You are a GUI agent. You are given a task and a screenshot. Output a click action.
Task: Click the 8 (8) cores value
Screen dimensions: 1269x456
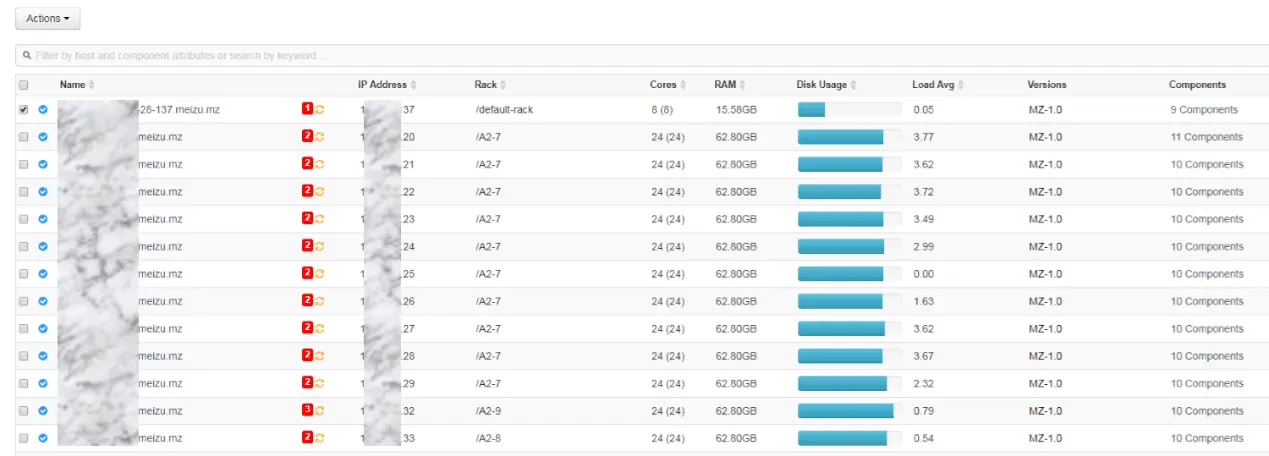661,110
